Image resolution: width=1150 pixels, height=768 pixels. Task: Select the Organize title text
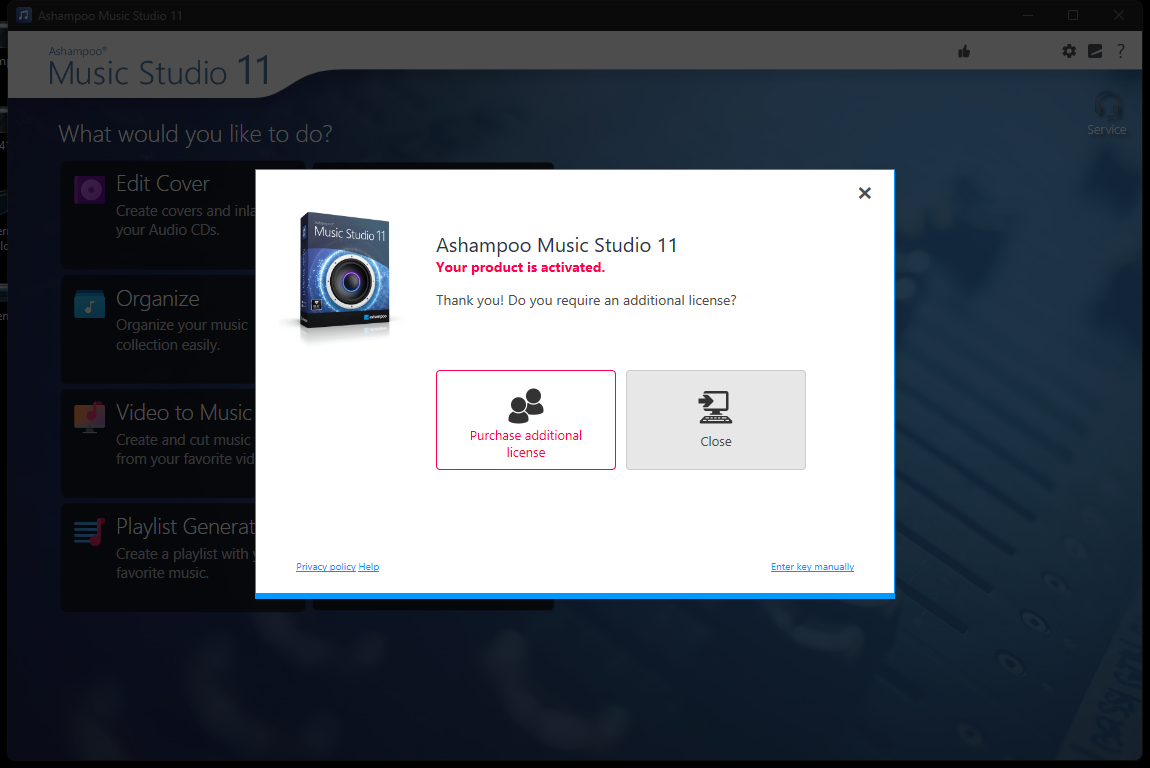tap(158, 299)
